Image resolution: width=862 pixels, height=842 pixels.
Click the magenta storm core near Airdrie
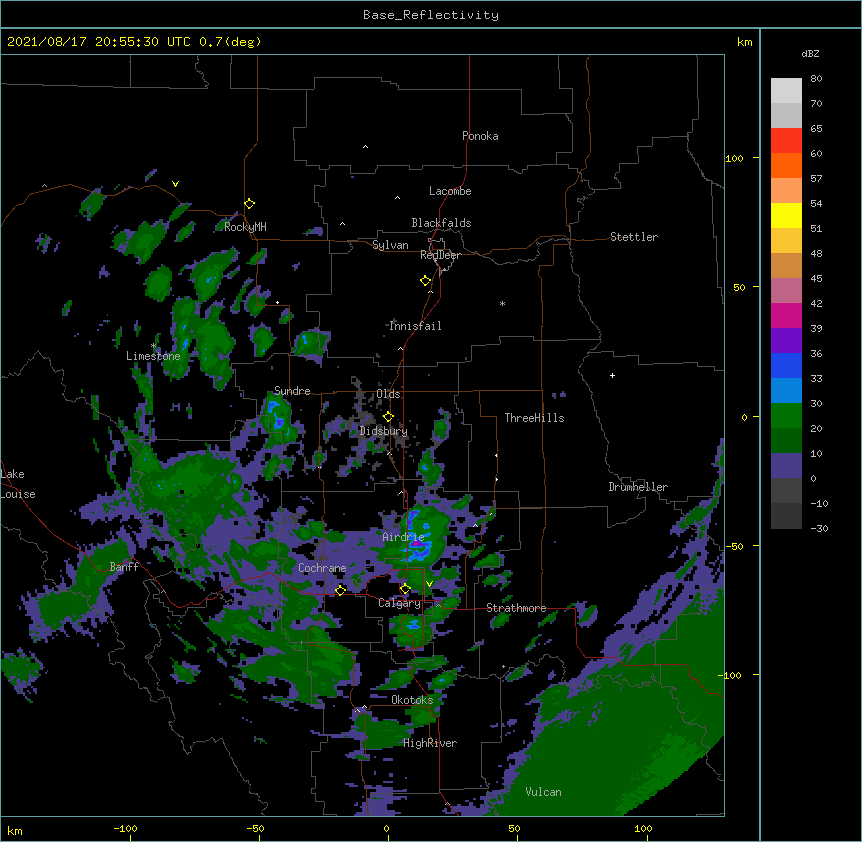pos(418,543)
